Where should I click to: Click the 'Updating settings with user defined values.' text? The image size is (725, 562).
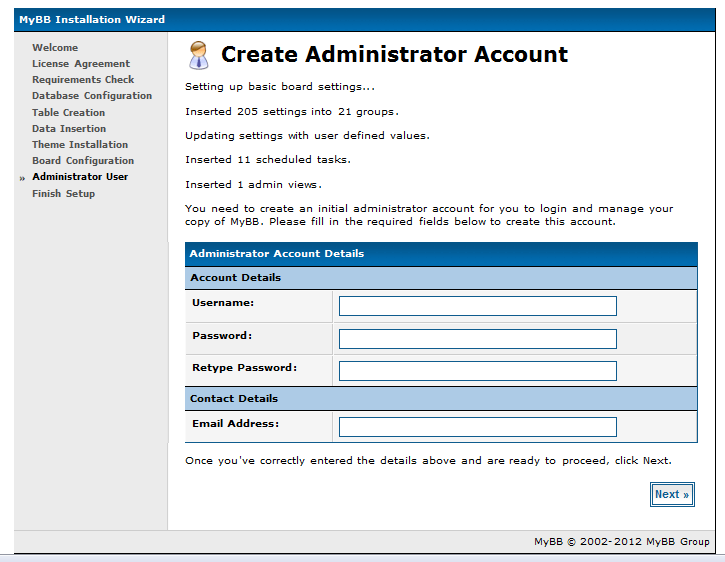307,136
